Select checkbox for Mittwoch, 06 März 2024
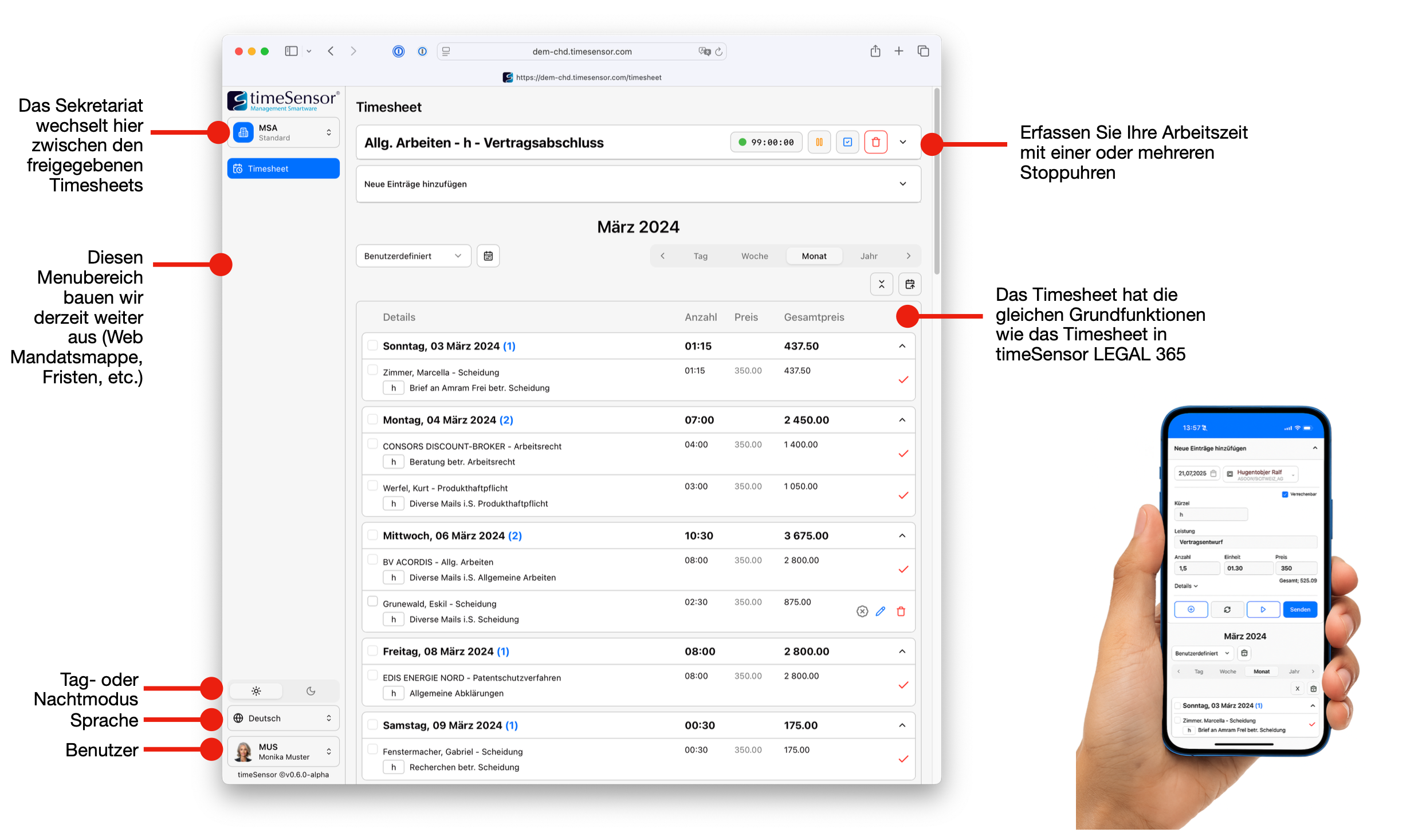 (x=372, y=535)
